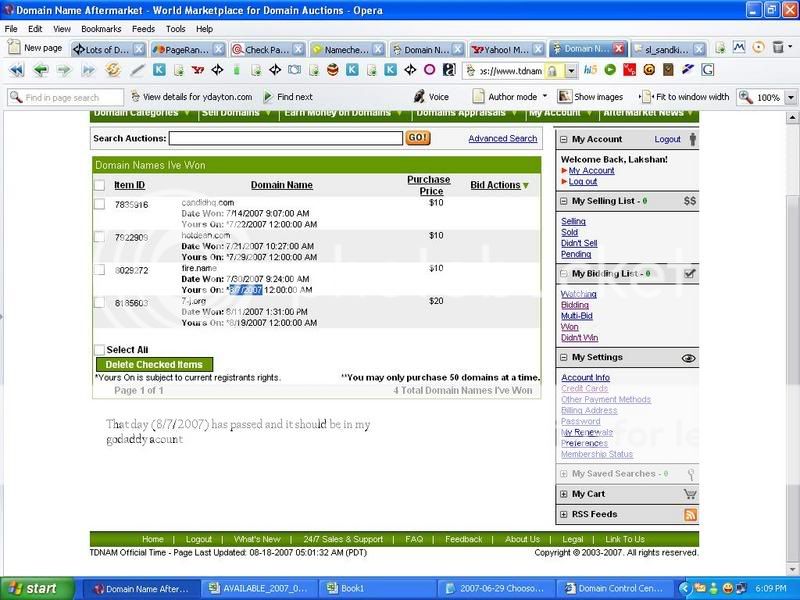
Task: Click the orange circle icon beside trash
Action: pos(758,47)
